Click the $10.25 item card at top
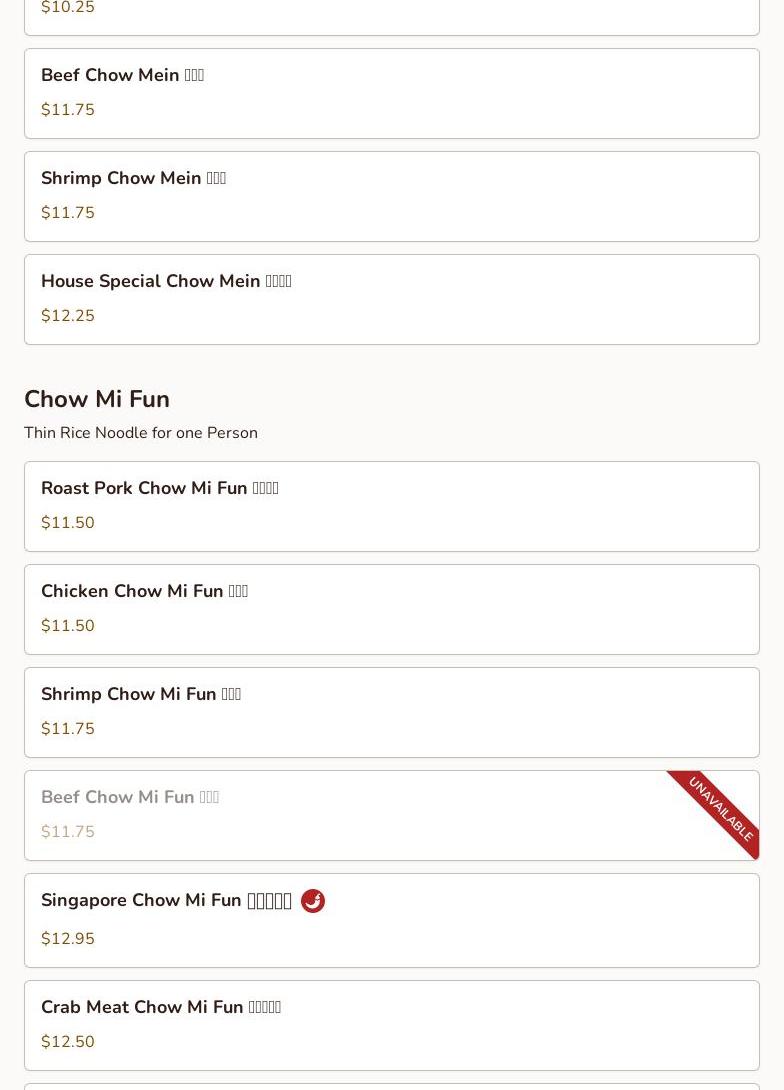Screen dimensions: 784x1090 [x=391, y=15]
